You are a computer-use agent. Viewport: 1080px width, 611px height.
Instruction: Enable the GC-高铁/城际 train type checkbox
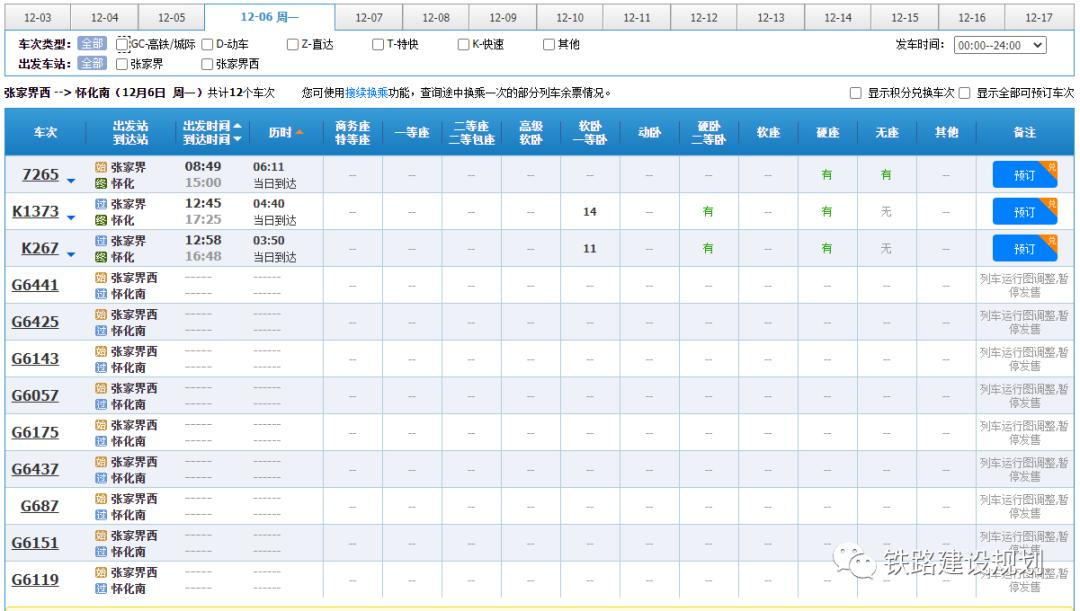(x=120, y=44)
